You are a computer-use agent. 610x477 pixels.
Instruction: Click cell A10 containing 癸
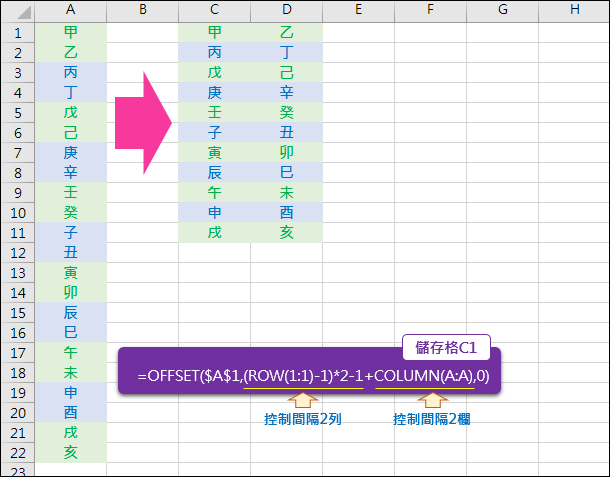click(70, 212)
